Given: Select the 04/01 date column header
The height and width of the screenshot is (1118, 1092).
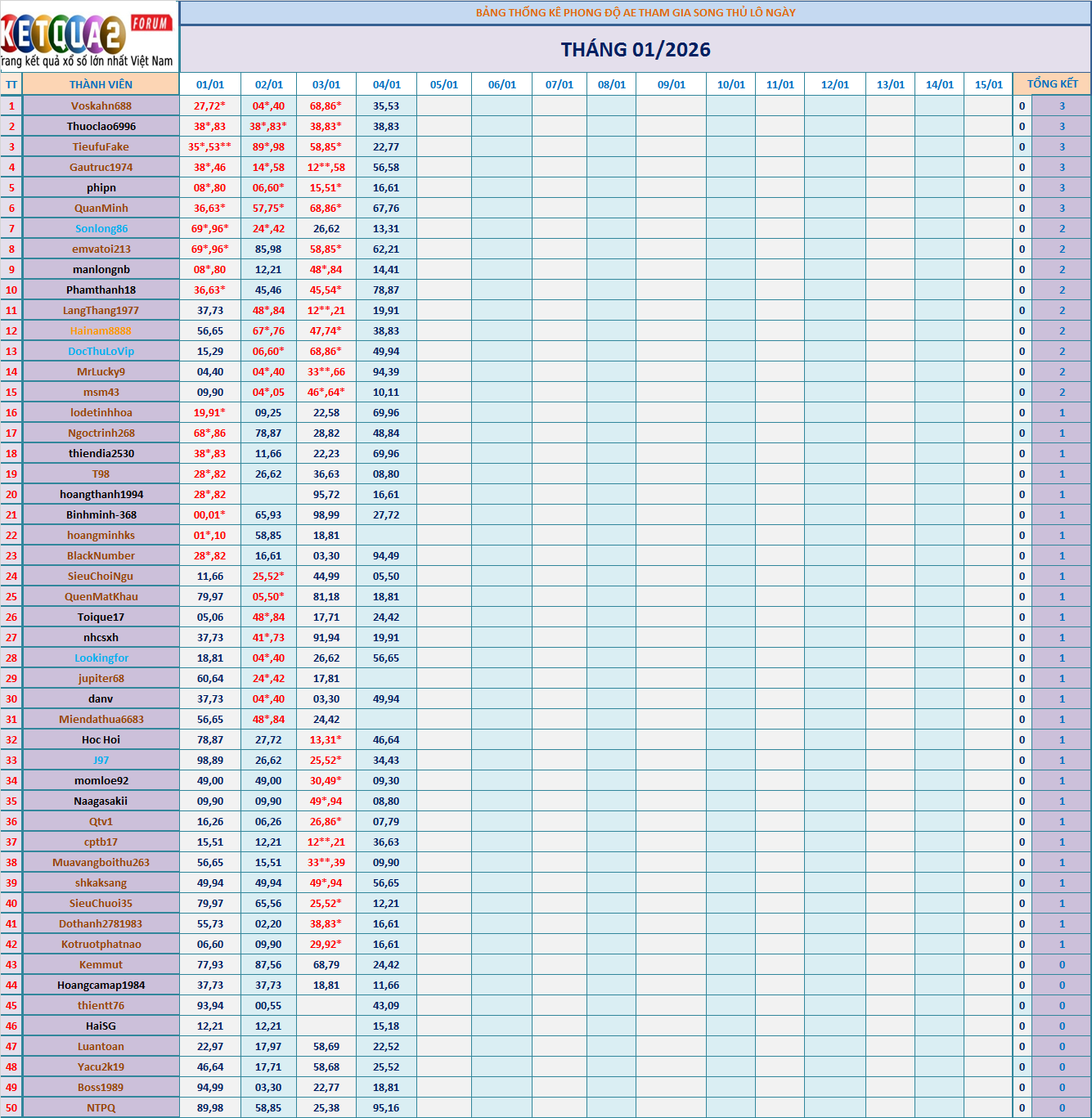Looking at the screenshot, I should (386, 84).
